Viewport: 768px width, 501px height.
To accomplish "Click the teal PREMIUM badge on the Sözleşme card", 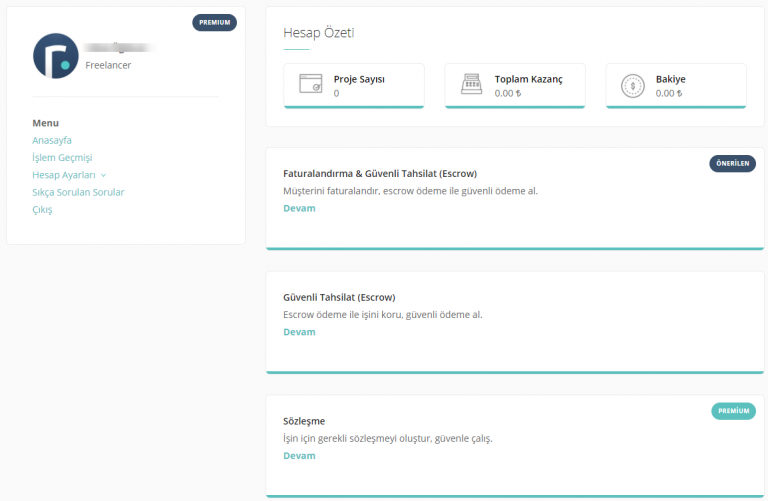I will tap(733, 411).
